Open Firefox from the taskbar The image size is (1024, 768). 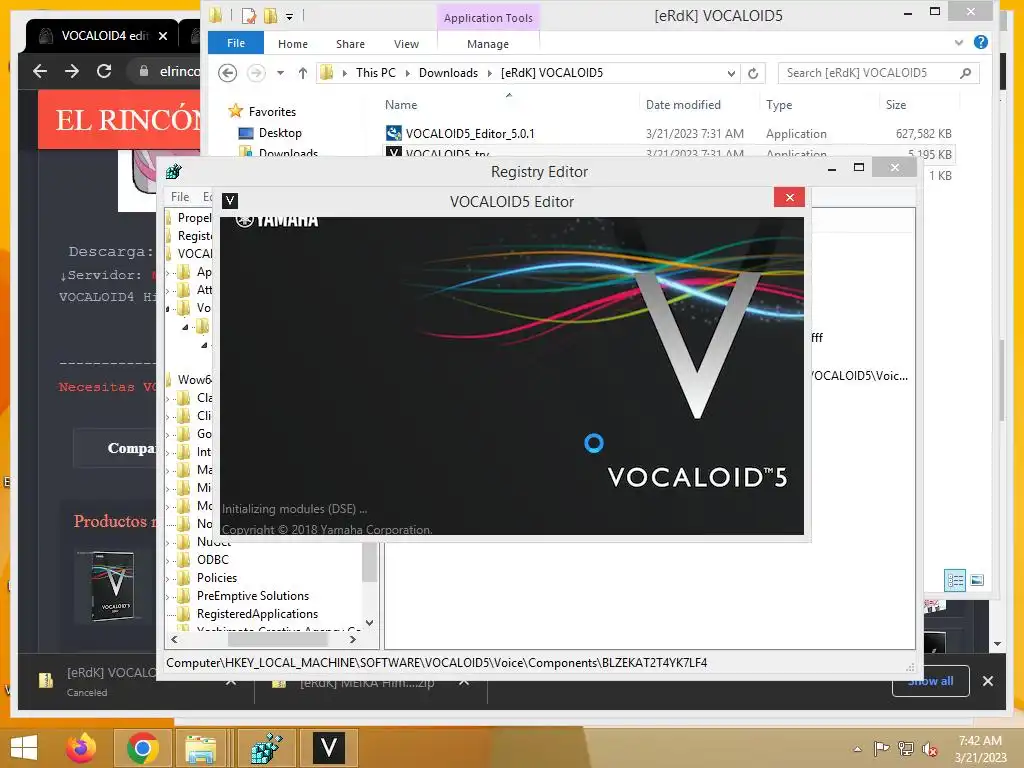point(81,748)
